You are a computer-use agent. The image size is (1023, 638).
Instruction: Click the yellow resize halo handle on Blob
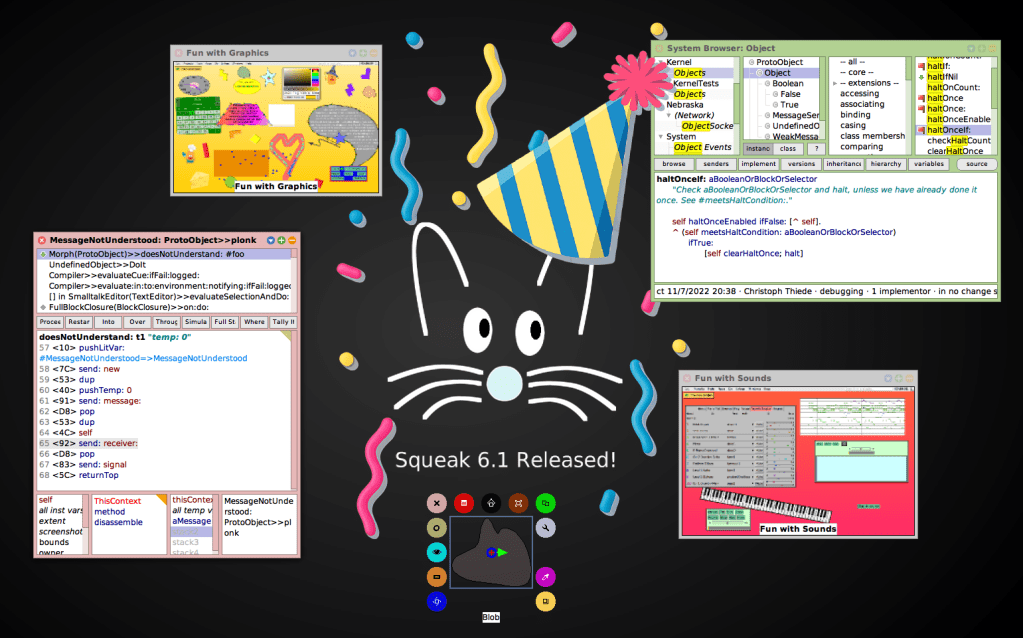tap(545, 601)
